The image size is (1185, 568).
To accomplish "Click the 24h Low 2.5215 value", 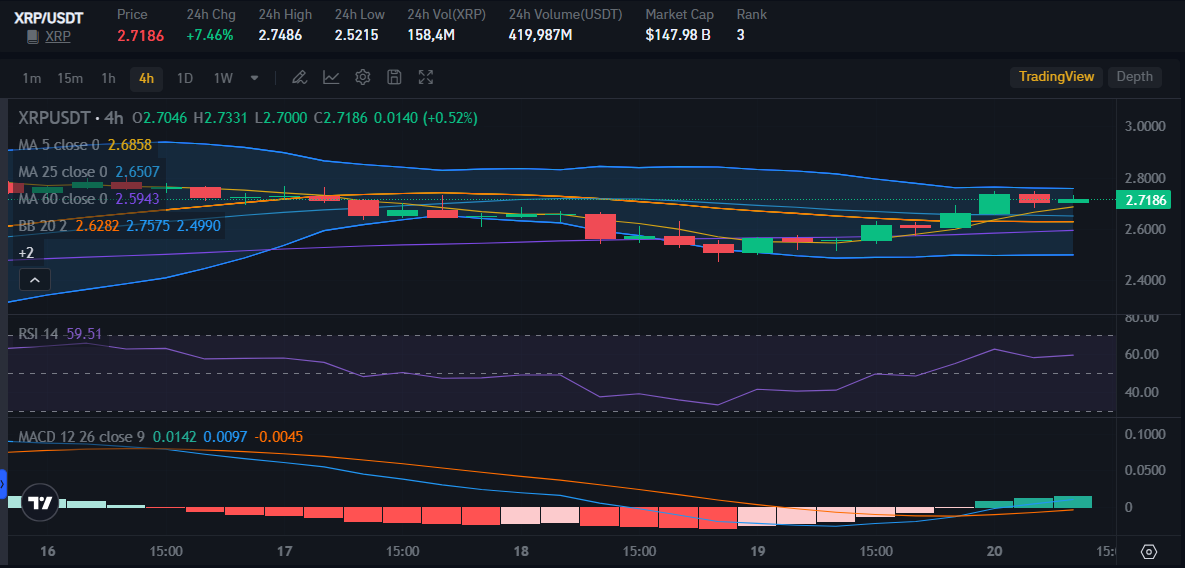I will point(356,35).
